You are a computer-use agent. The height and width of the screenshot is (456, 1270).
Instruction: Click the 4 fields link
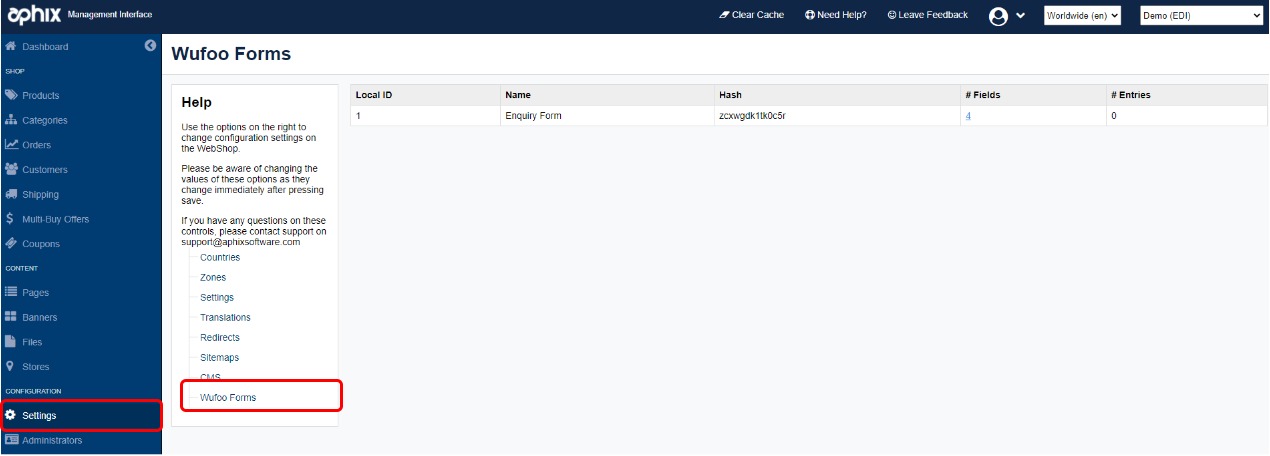click(968, 116)
